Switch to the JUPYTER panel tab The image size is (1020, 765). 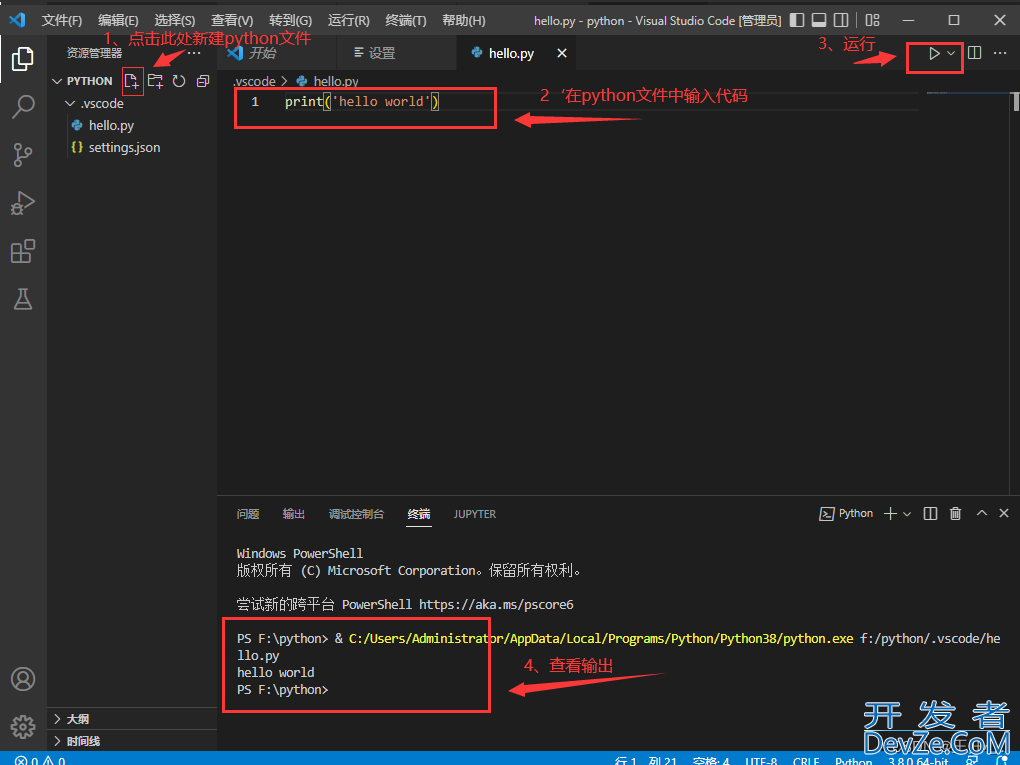pyautogui.click(x=475, y=514)
